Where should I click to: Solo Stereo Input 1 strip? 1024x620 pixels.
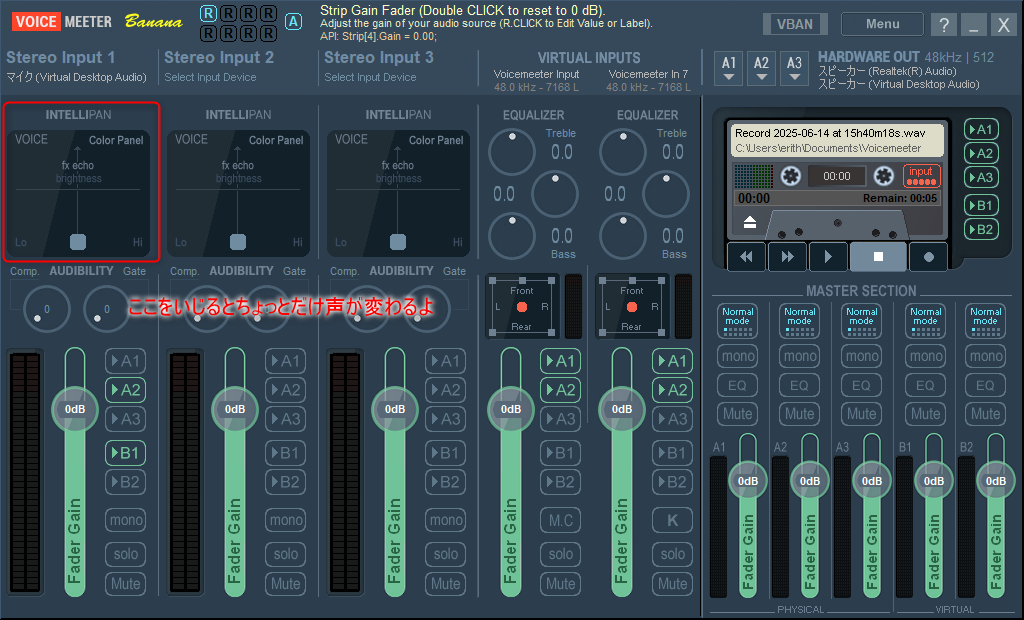click(x=125, y=554)
